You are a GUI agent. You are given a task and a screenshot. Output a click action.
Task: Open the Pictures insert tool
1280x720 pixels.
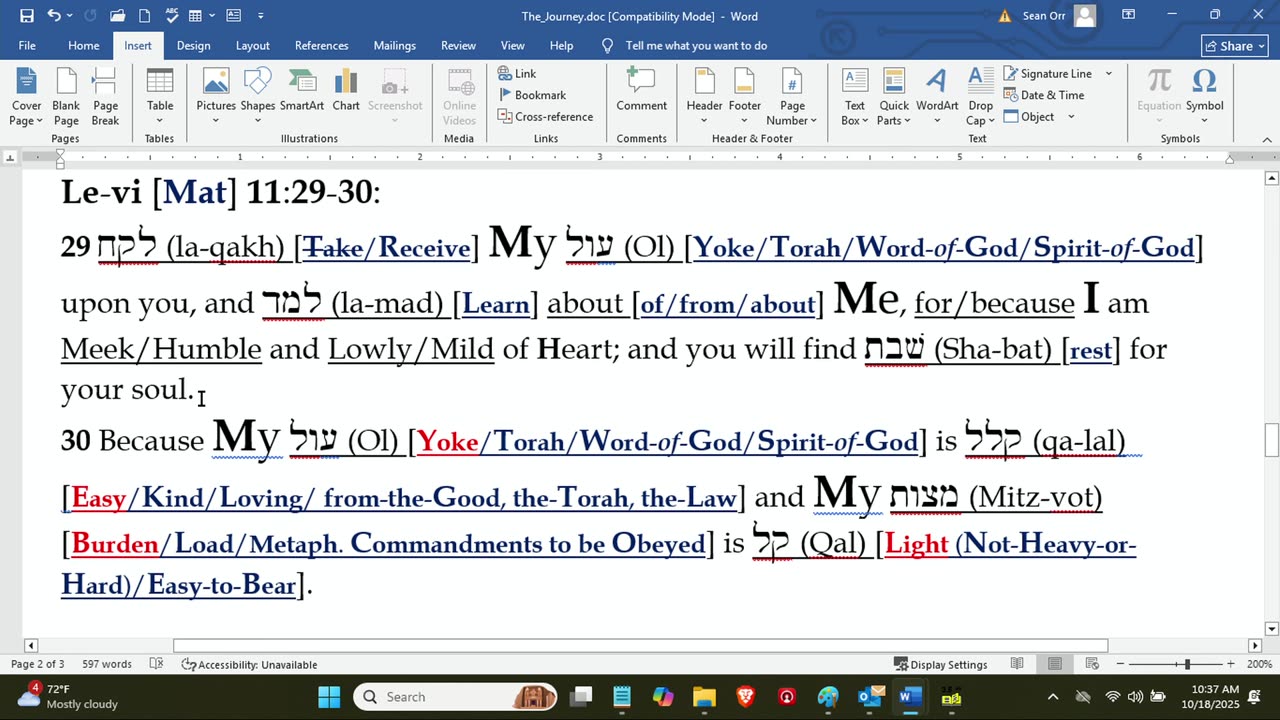point(215,98)
